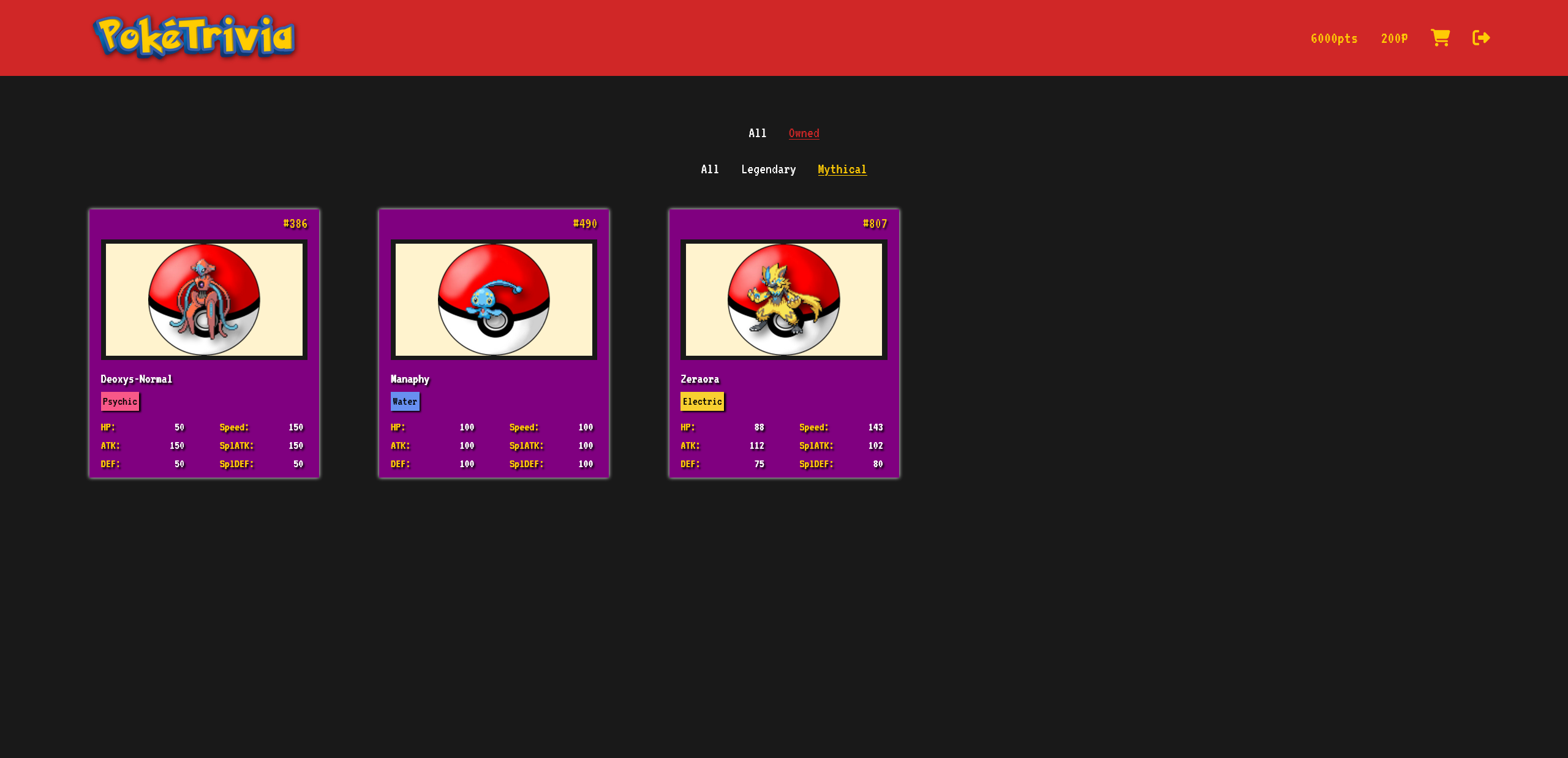Click the 6000pts score display
This screenshot has width=1568, height=758.
point(1334,39)
